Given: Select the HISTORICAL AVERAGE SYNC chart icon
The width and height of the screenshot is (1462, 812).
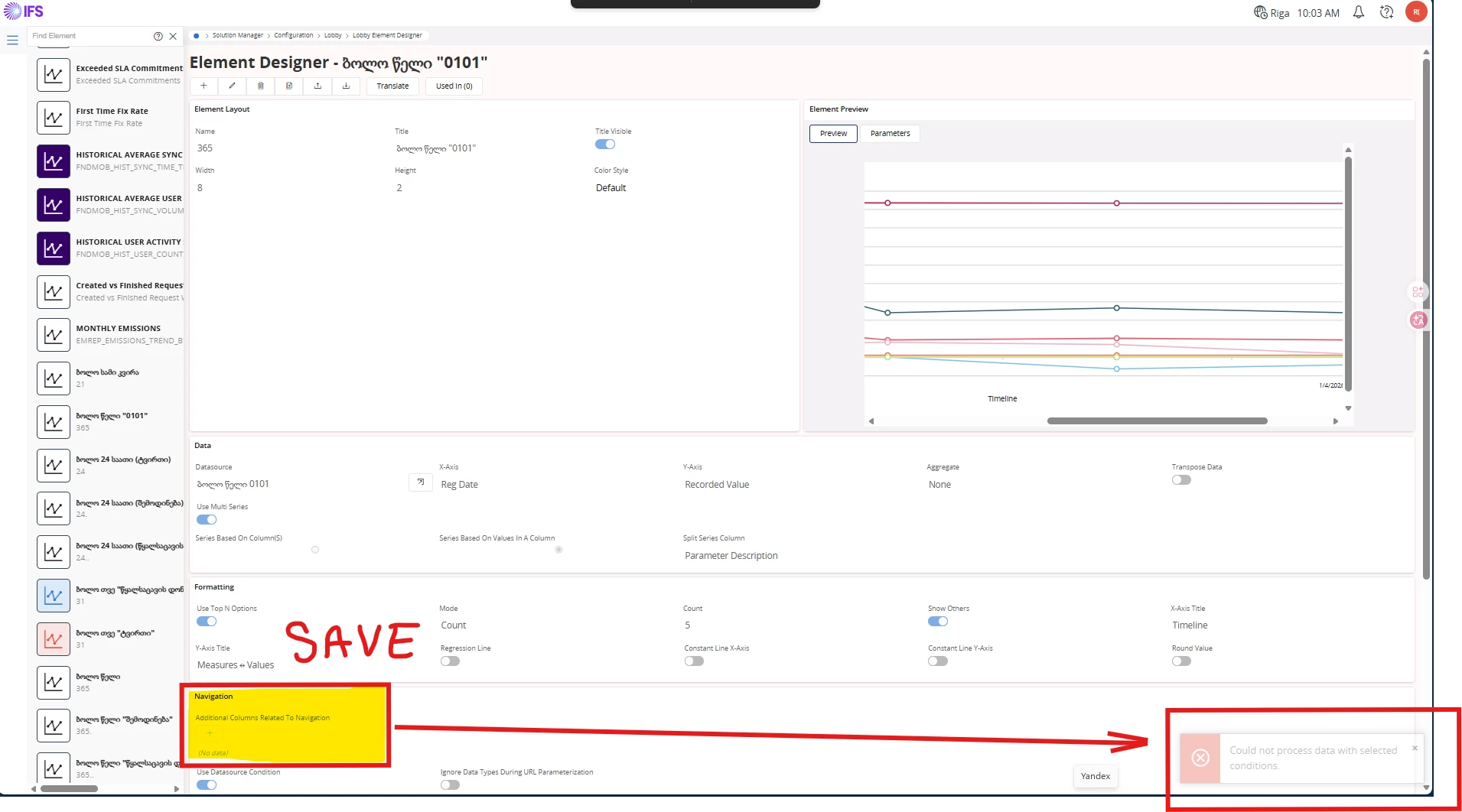Looking at the screenshot, I should click(x=54, y=161).
